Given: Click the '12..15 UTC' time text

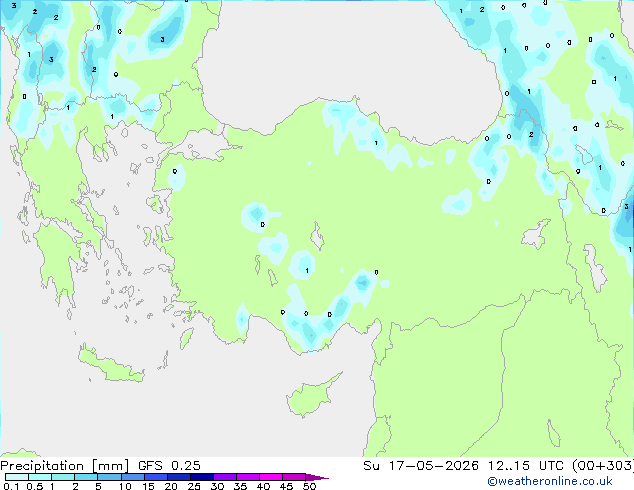Looking at the screenshot, I should tap(525, 466).
